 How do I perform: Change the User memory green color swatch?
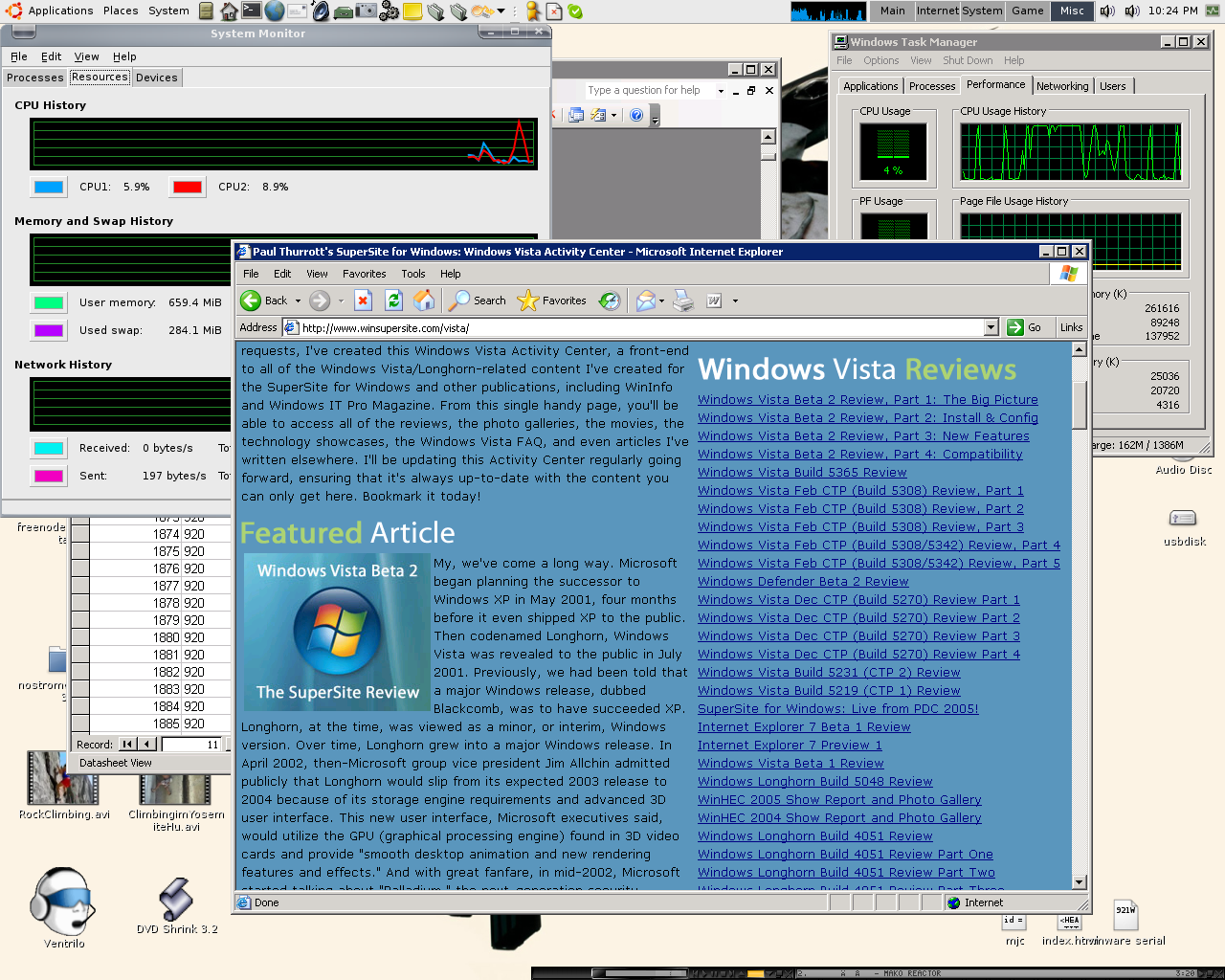(49, 302)
